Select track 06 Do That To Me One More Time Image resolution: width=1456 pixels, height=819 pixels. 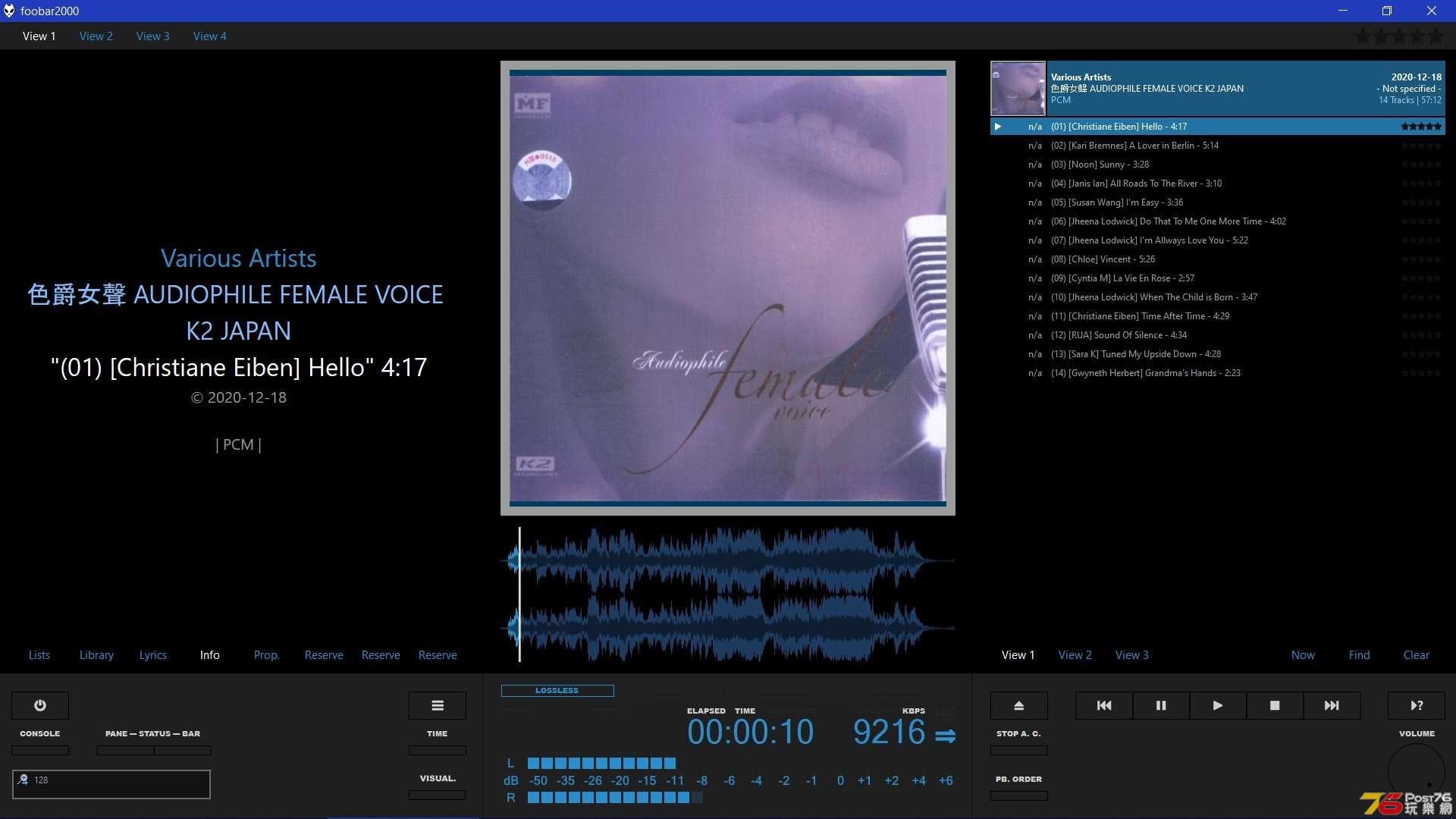pos(1218,221)
